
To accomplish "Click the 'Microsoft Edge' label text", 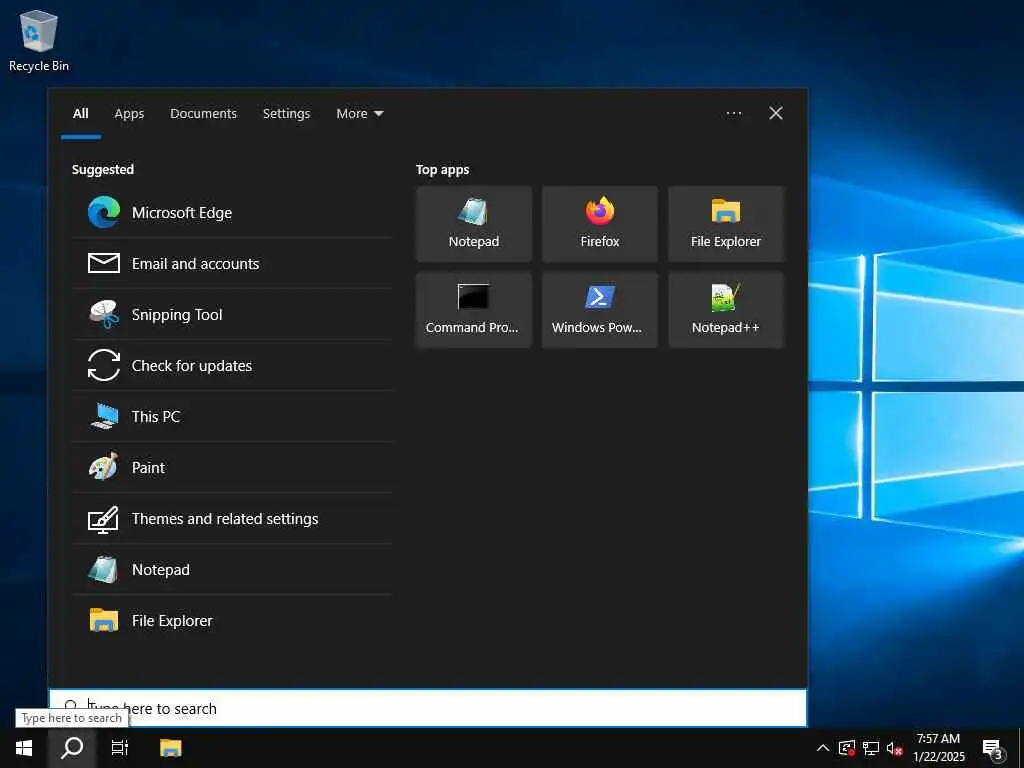I will pos(182,213).
